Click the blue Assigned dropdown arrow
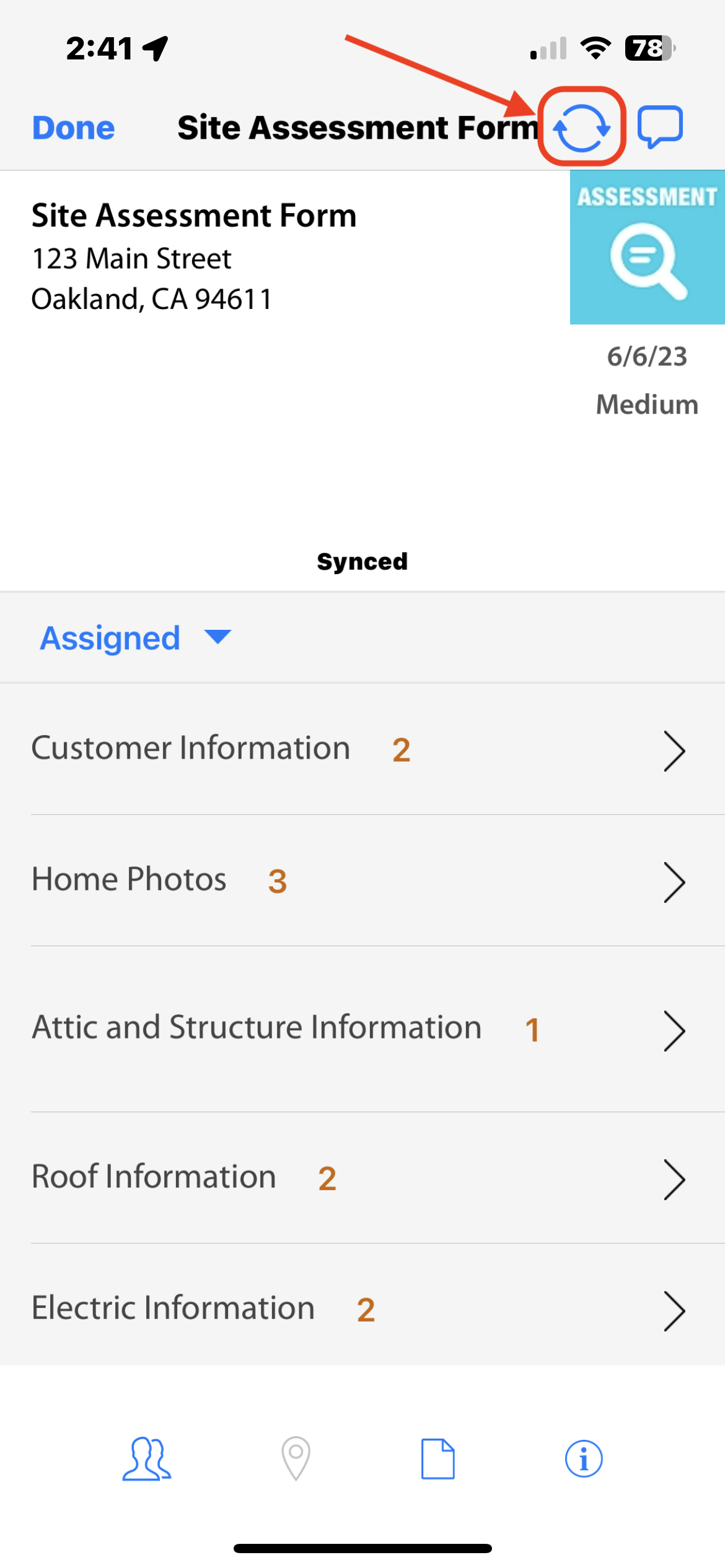 pyautogui.click(x=217, y=637)
